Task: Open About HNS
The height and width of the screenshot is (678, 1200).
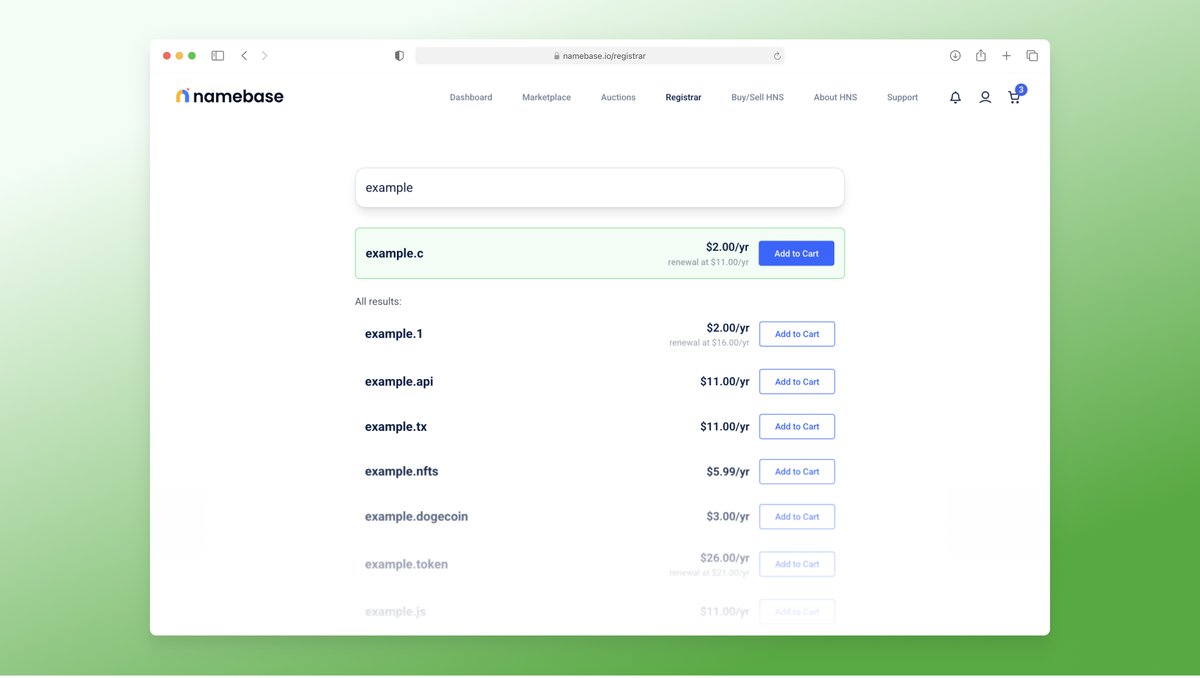Action: pos(835,97)
